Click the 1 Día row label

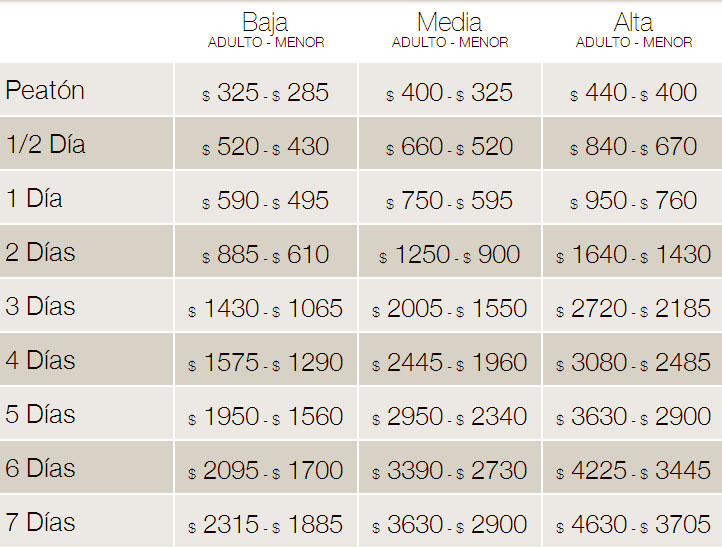click(34, 199)
